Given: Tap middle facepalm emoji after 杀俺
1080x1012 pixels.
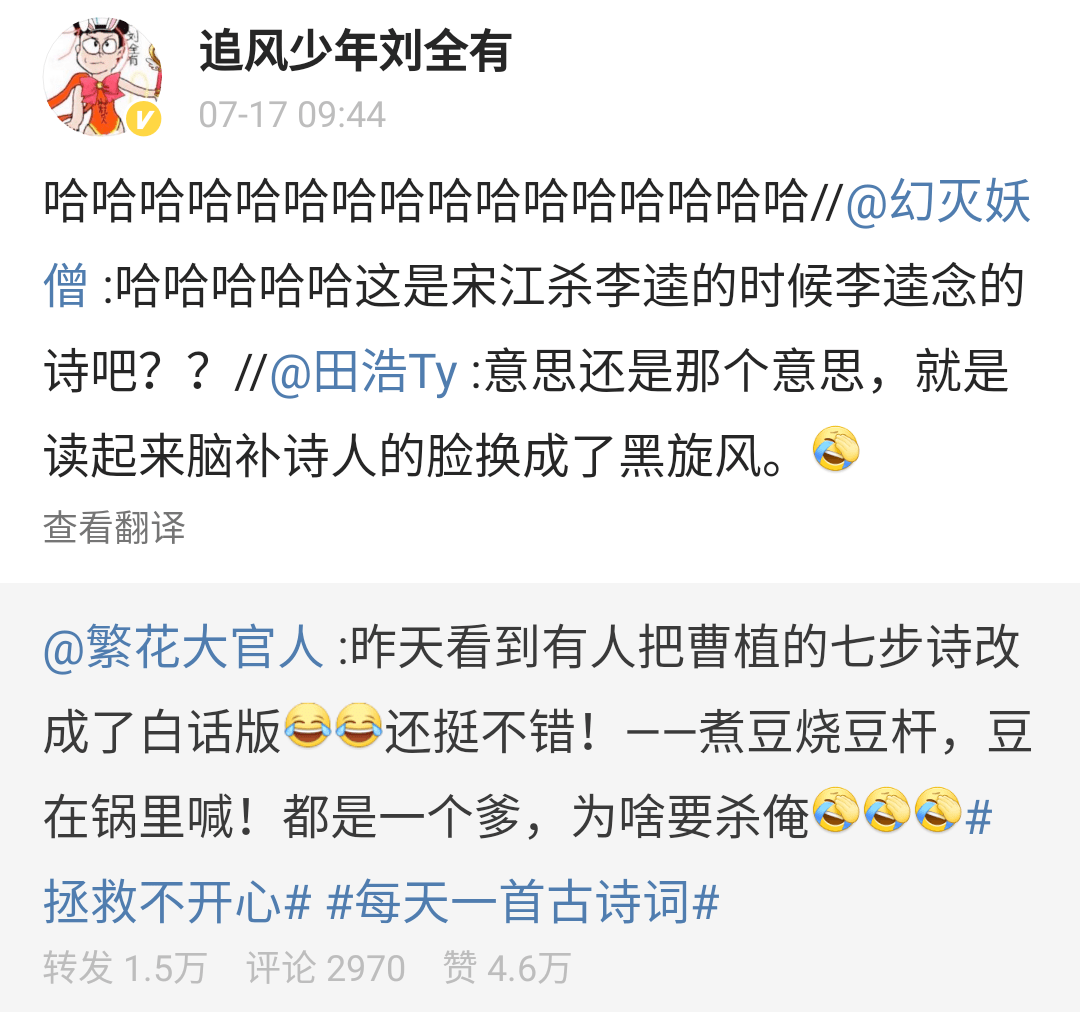Looking at the screenshot, I should tap(887, 810).
